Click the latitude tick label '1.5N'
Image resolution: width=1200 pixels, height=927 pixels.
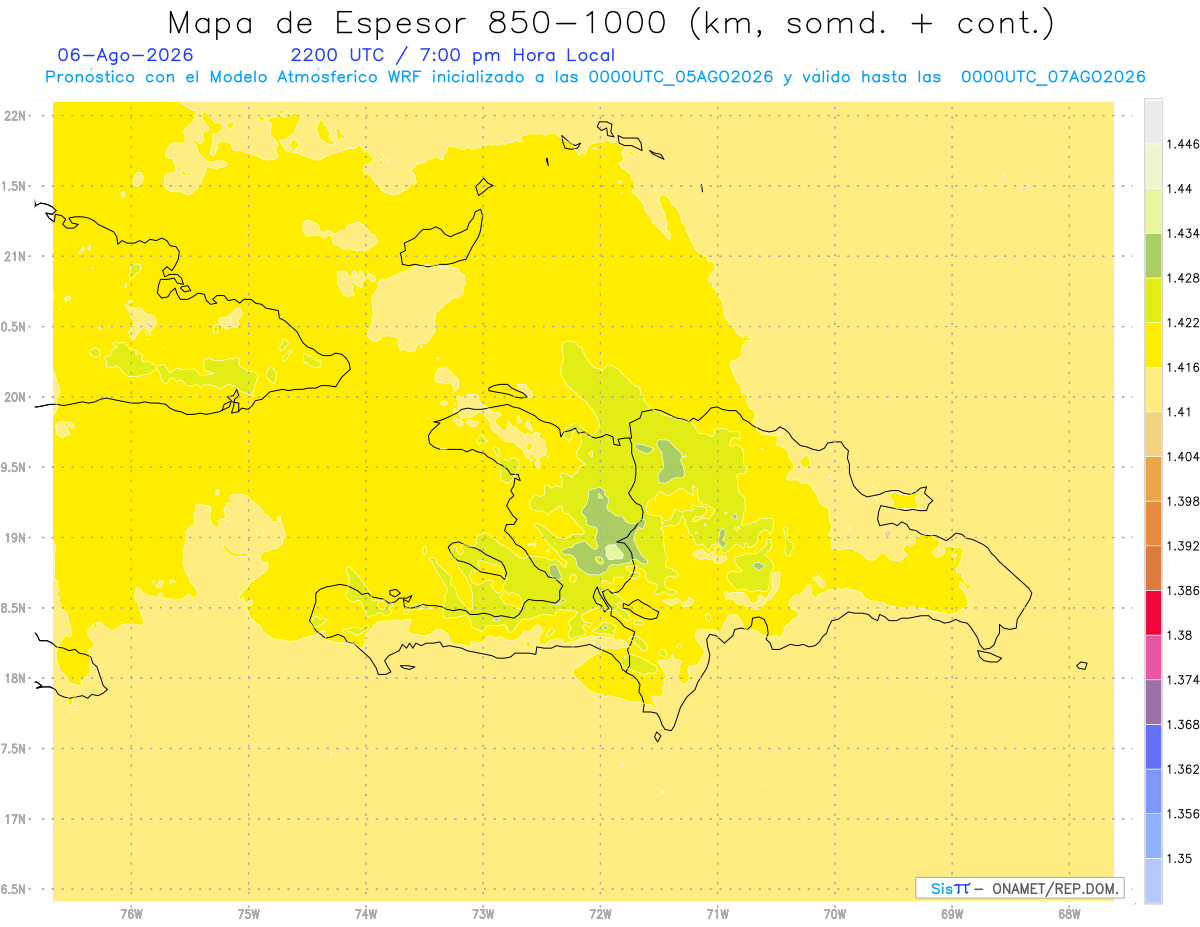15,186
